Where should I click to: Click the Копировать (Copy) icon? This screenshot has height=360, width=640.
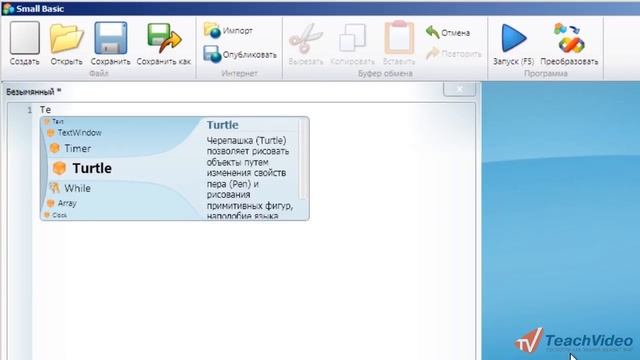(352, 38)
